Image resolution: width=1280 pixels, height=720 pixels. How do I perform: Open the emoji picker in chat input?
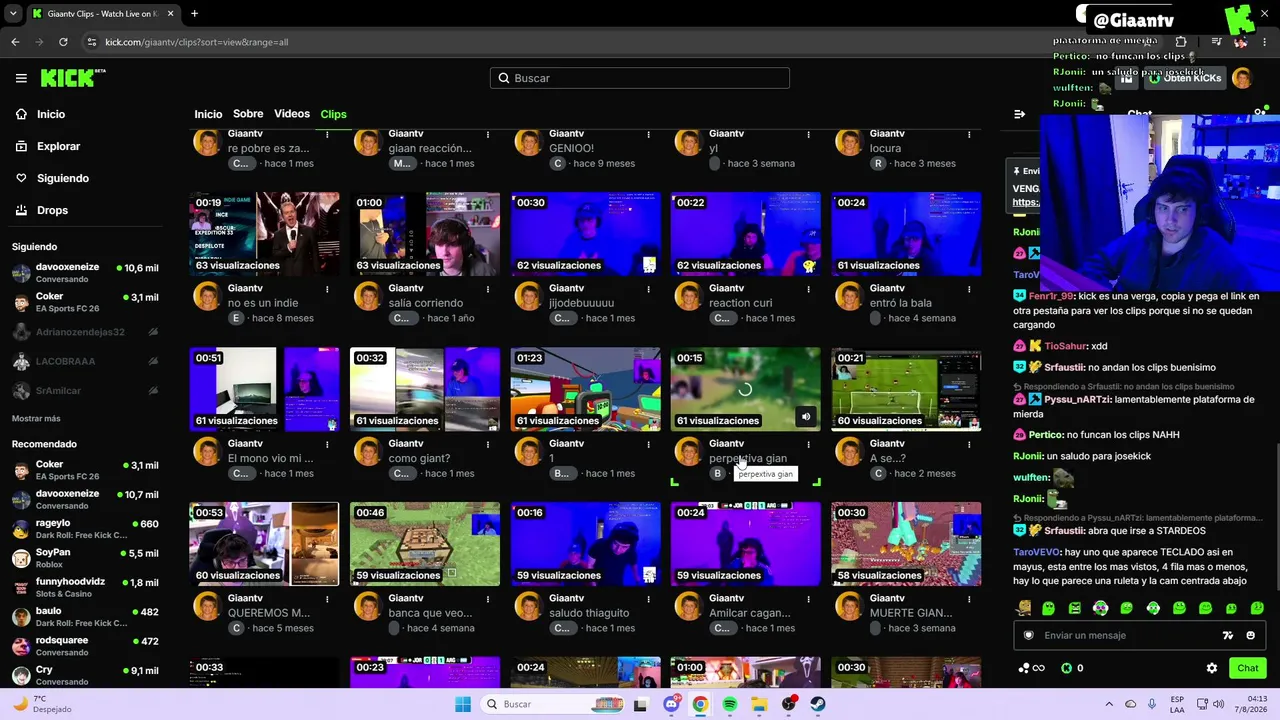click(1250, 635)
